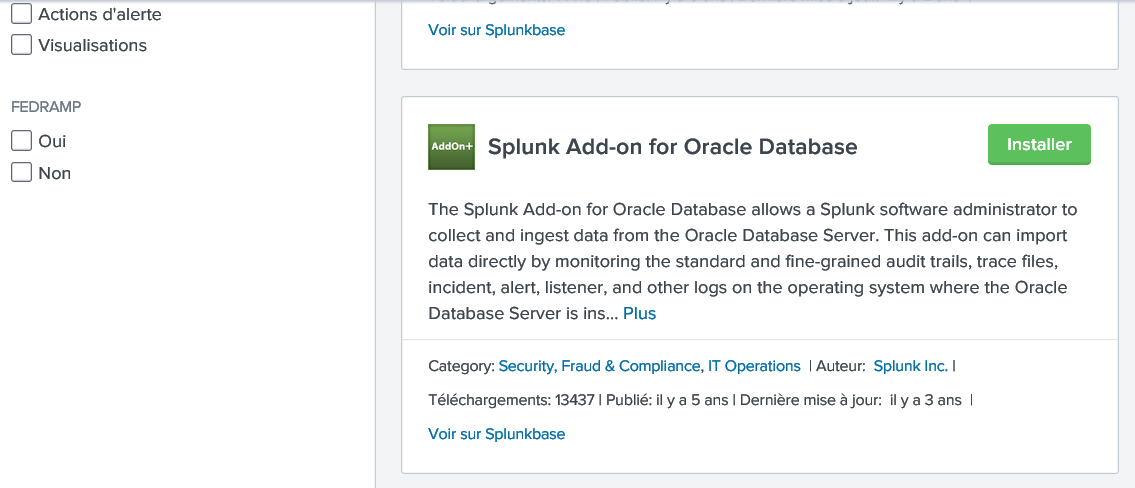Image resolution: width=1135 pixels, height=488 pixels.
Task: Click the FEDRAMP filter section heading
Action: 46,107
